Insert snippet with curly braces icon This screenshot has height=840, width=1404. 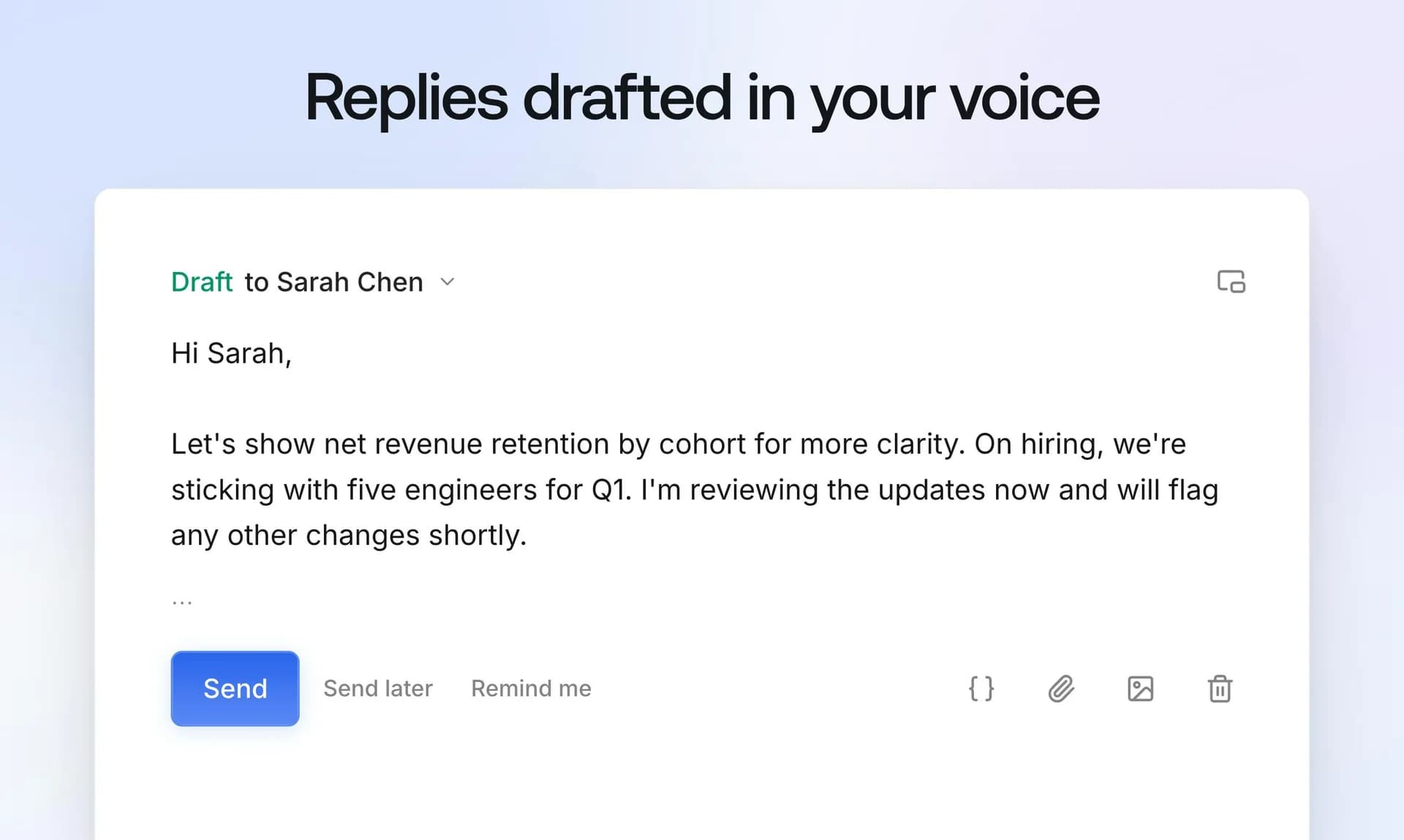[981, 688]
